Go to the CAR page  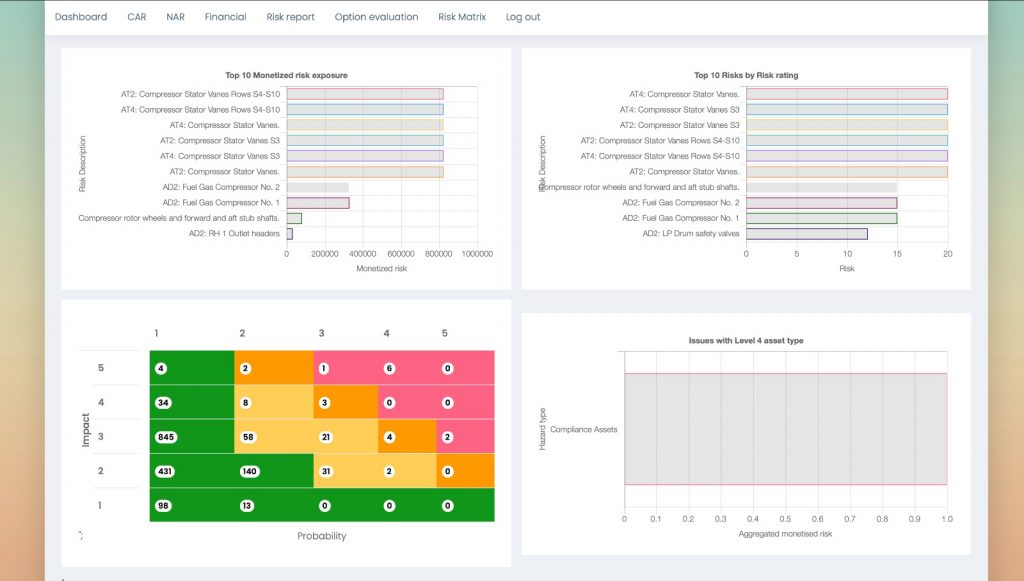(x=136, y=17)
